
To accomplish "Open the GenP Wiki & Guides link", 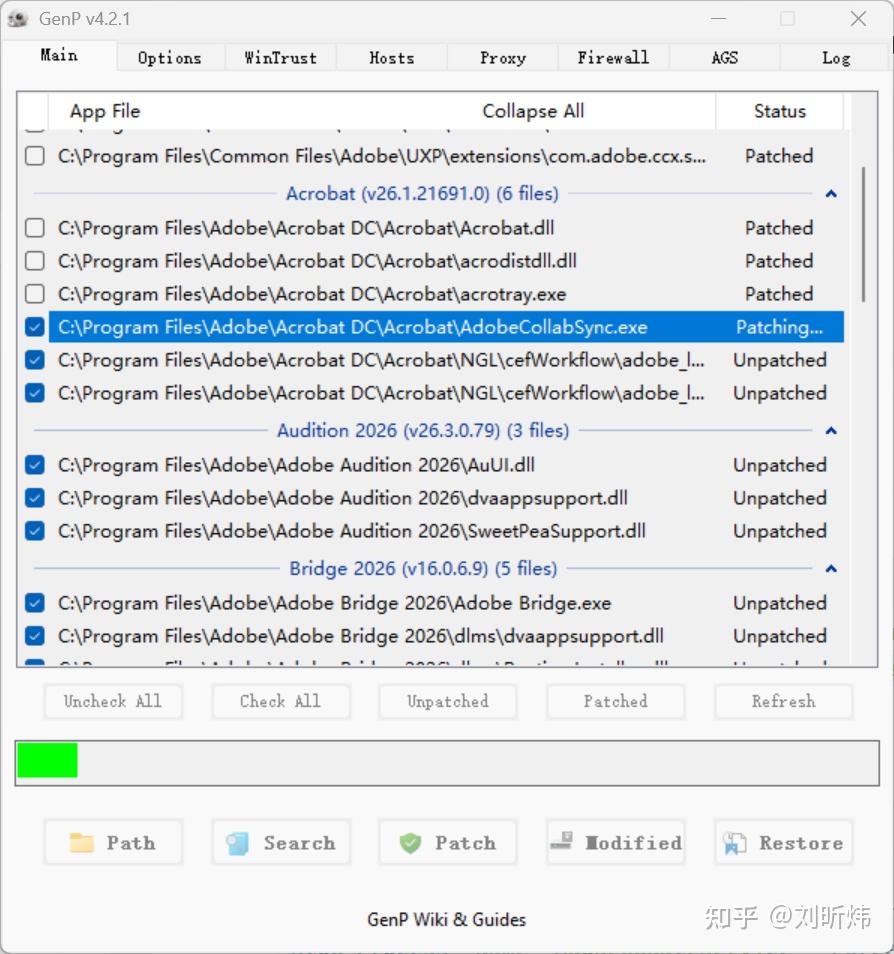I will pos(447,919).
